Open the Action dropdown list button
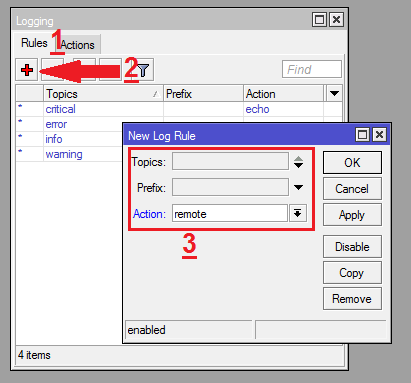 (298, 213)
